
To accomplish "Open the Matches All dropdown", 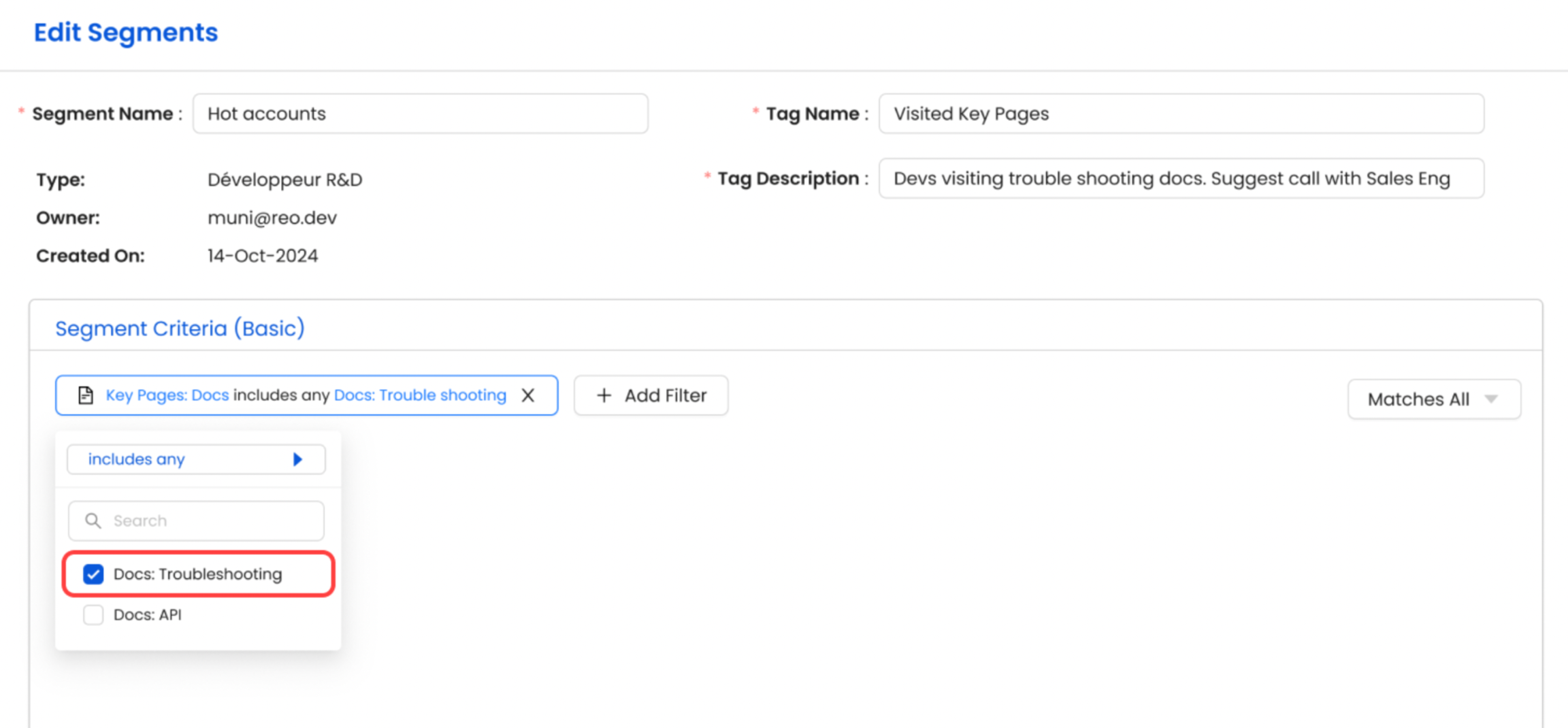I will coord(1433,399).
